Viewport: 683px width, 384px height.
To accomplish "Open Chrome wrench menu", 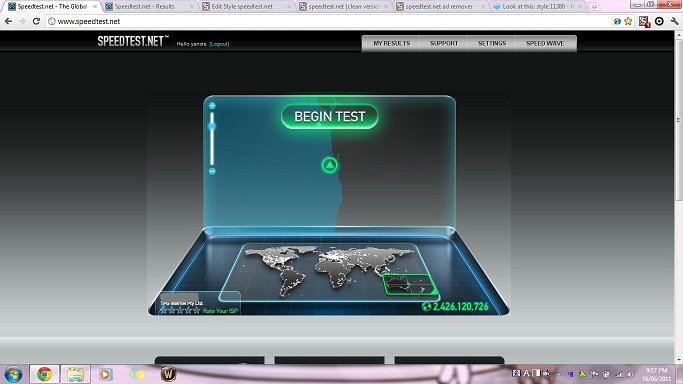I will tap(674, 21).
